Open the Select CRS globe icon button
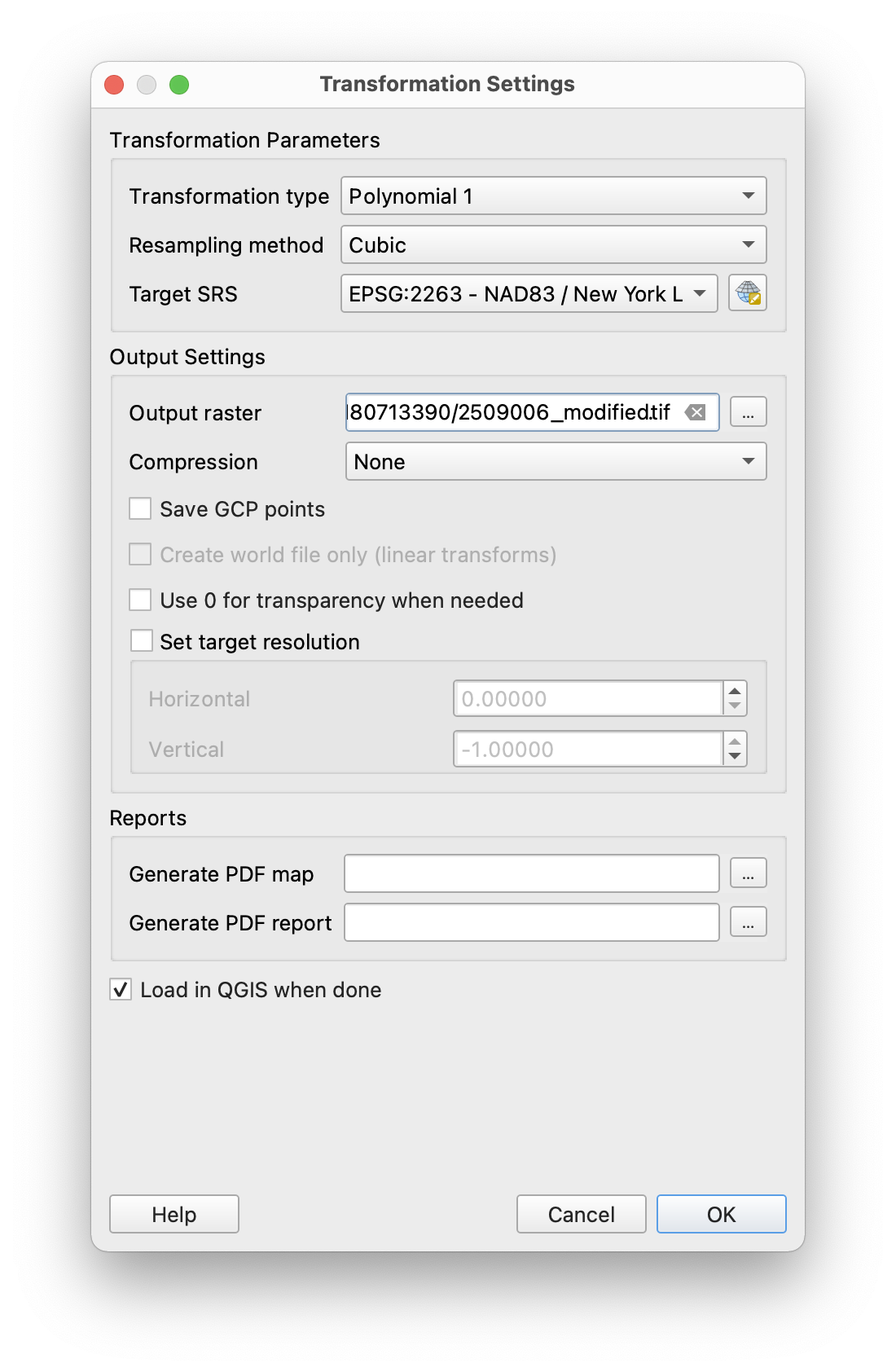The height and width of the screenshot is (1372, 896). (x=748, y=293)
